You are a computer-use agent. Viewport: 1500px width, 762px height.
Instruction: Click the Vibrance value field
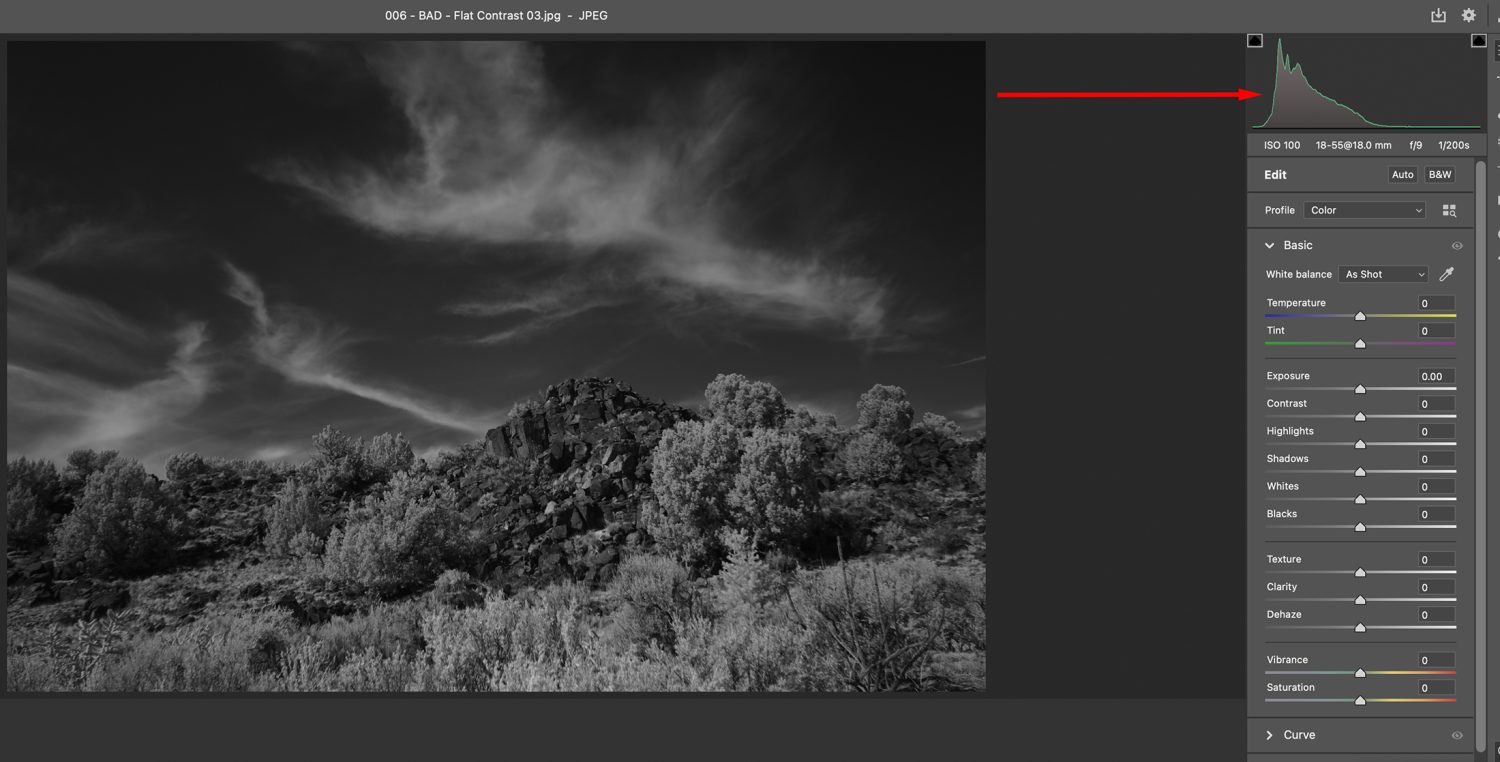coord(1436,660)
